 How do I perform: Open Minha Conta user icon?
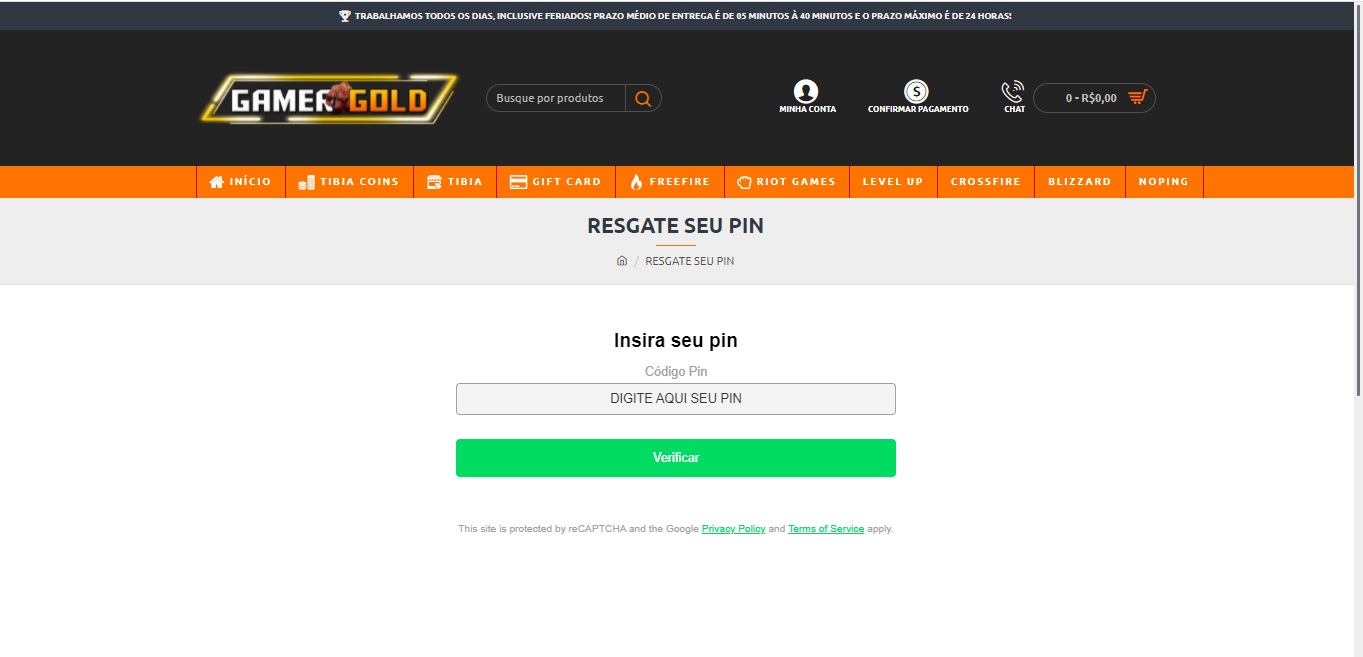coord(806,91)
